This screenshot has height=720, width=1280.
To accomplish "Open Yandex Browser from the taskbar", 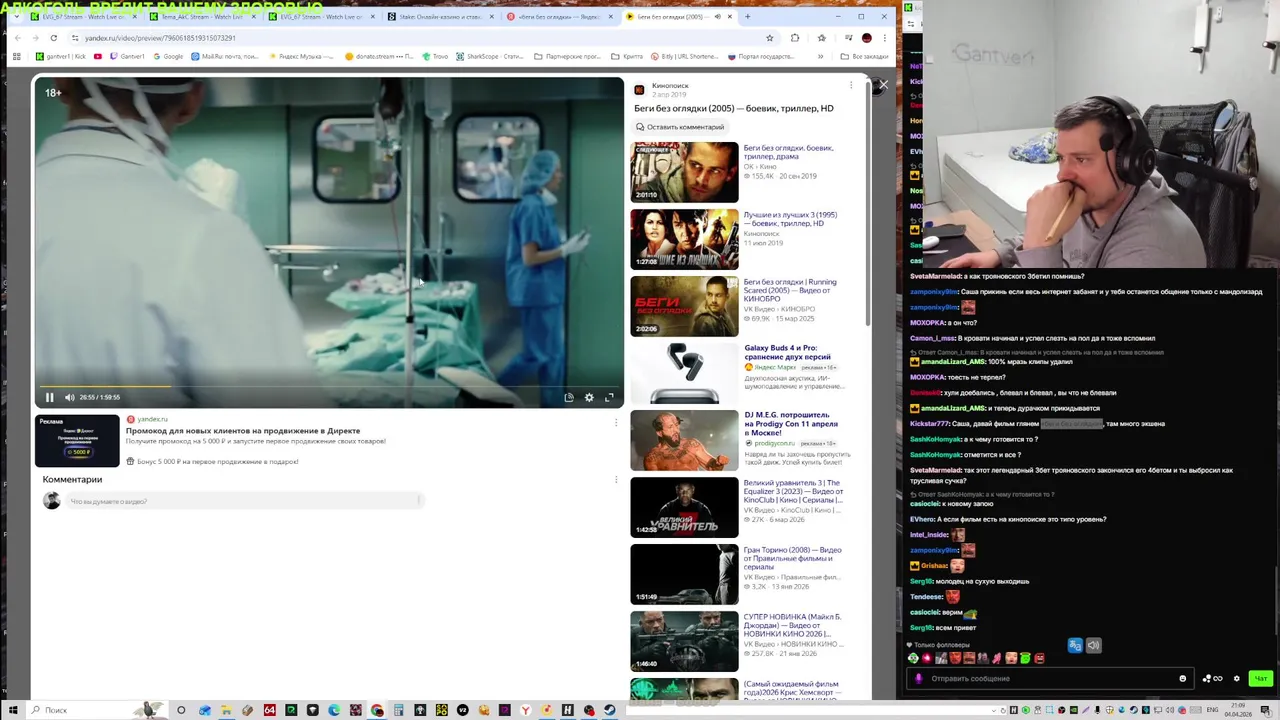I will point(525,710).
